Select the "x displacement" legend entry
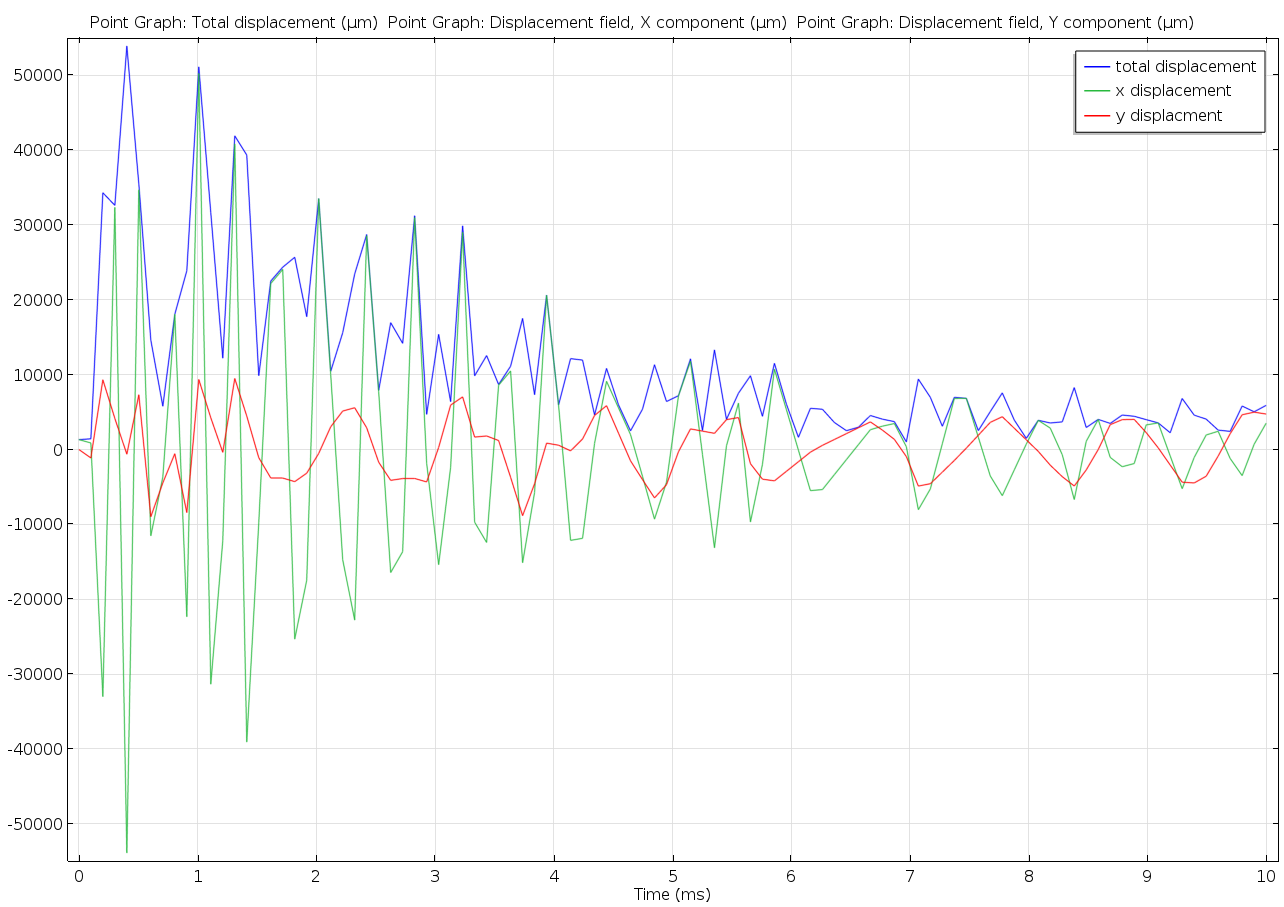The height and width of the screenshot is (907, 1284). pyautogui.click(x=1172, y=91)
